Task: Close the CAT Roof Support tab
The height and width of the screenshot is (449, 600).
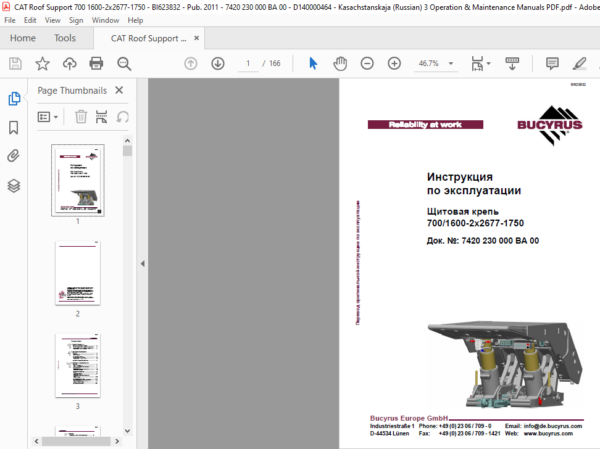Action: (196, 38)
